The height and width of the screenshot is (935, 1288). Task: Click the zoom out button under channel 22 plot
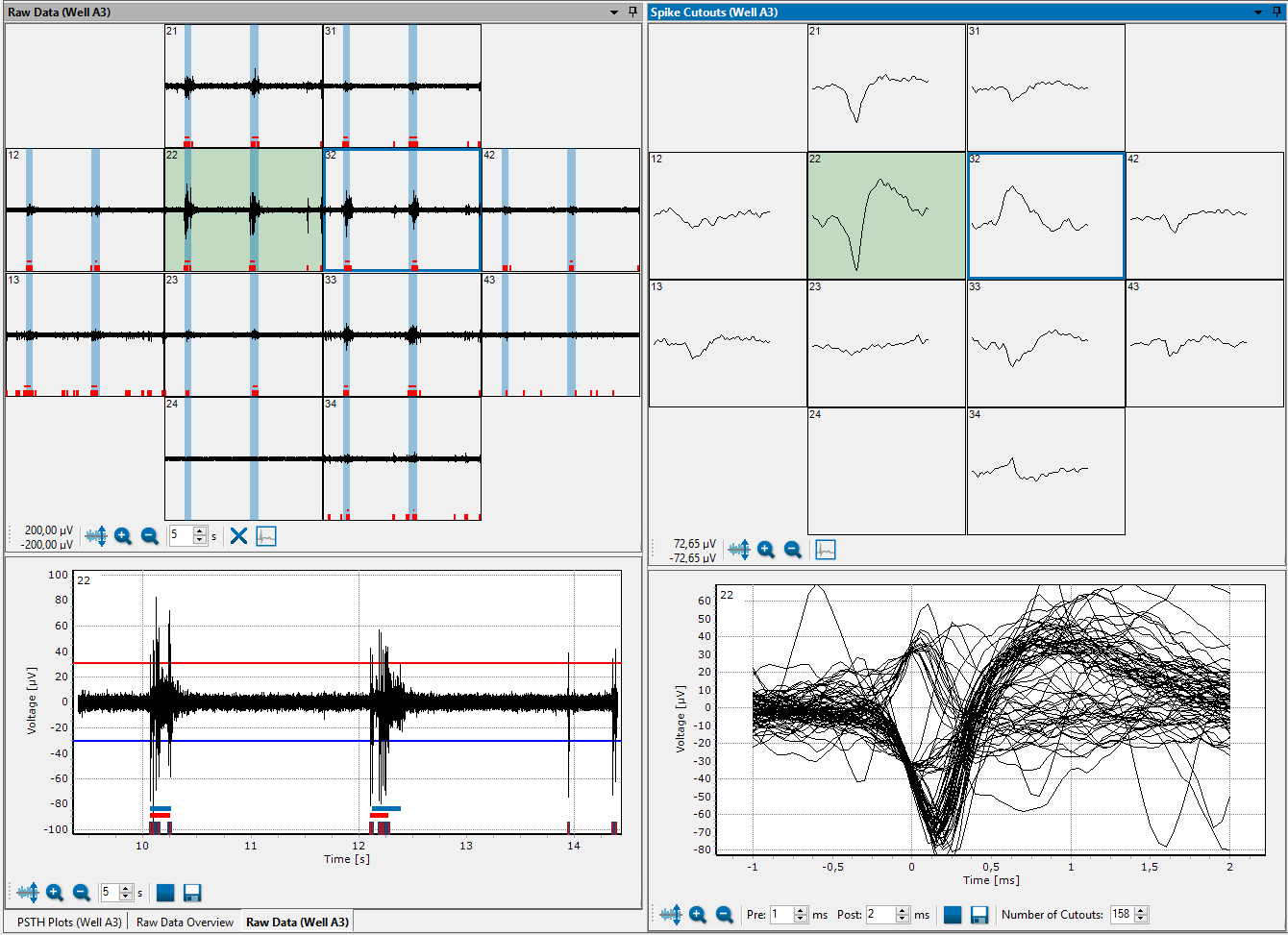pyautogui.click(x=82, y=892)
